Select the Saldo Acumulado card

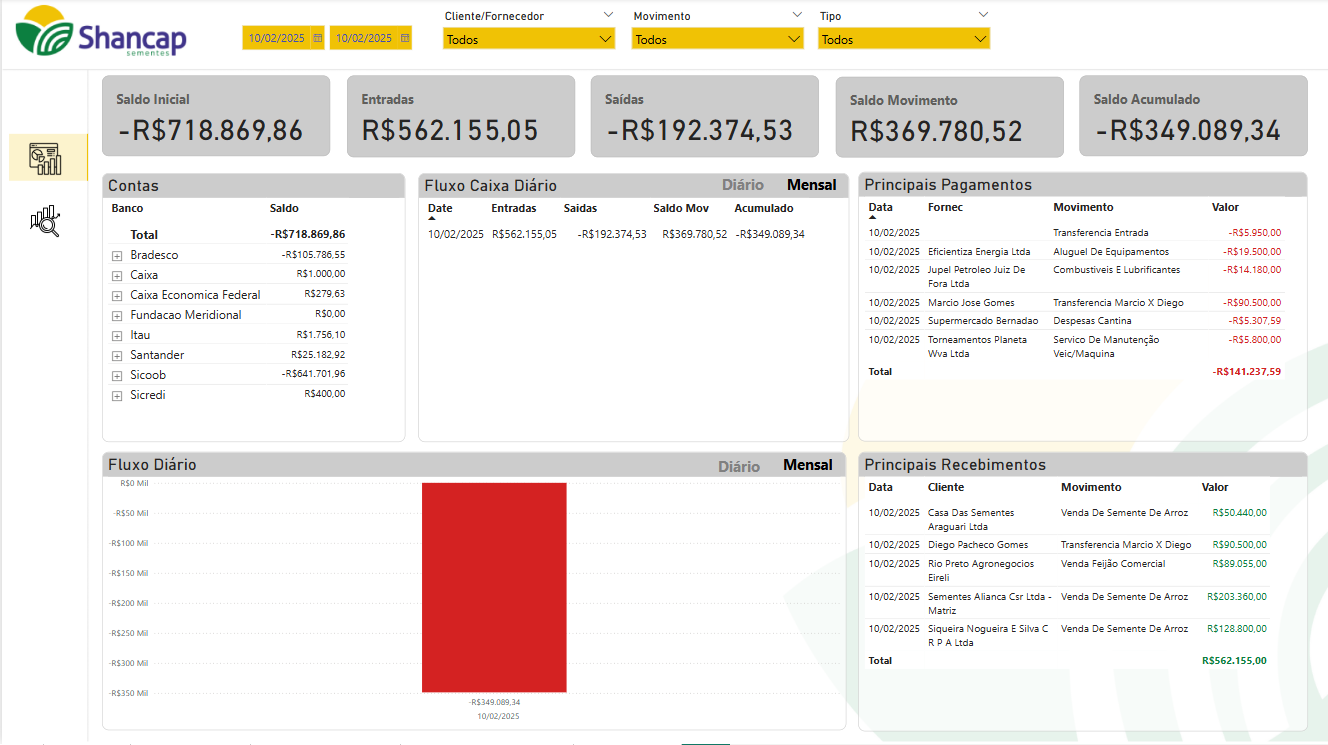click(1193, 116)
